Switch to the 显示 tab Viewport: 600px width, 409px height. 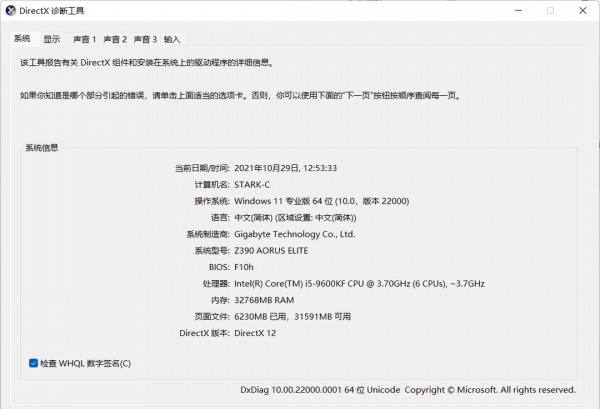coord(51,39)
